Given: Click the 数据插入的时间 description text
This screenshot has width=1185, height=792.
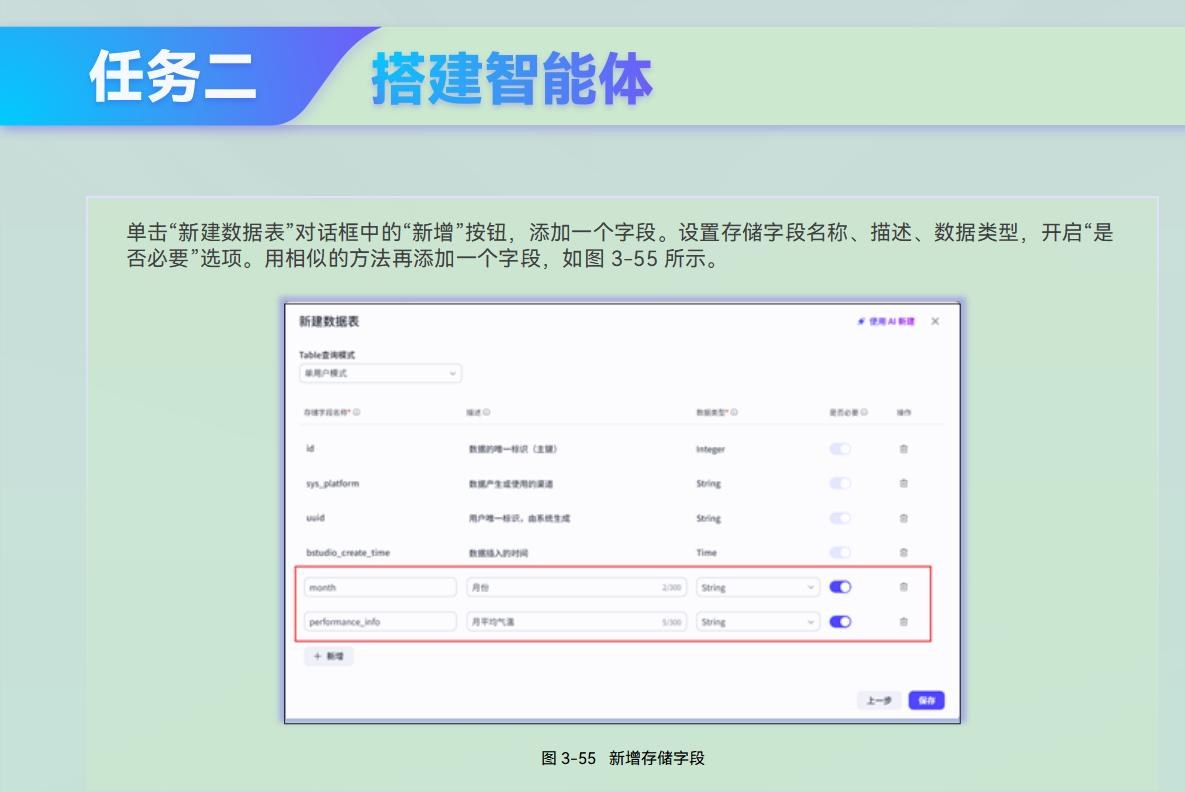Looking at the screenshot, I should click(498, 553).
